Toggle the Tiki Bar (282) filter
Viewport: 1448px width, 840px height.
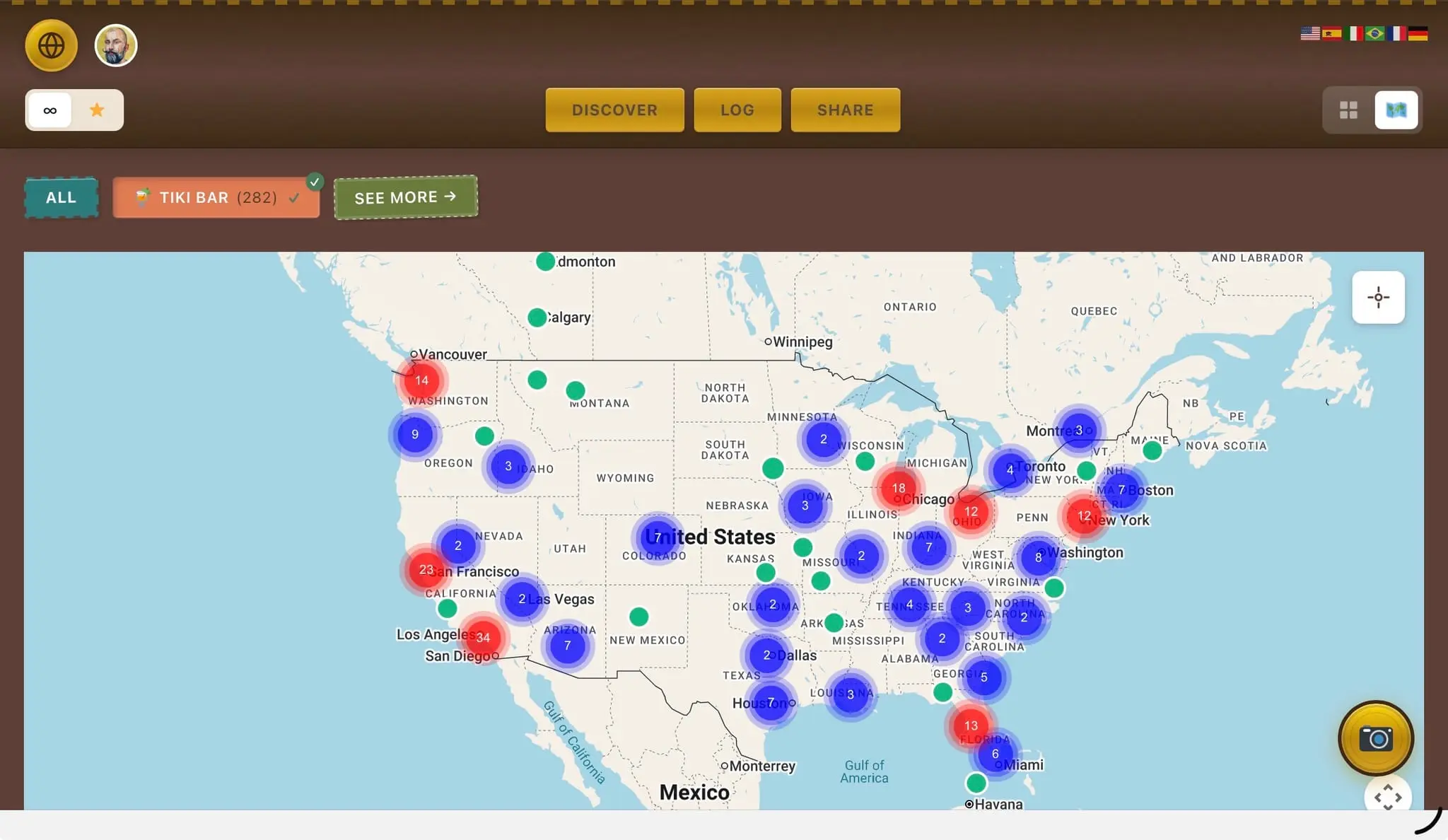point(216,198)
